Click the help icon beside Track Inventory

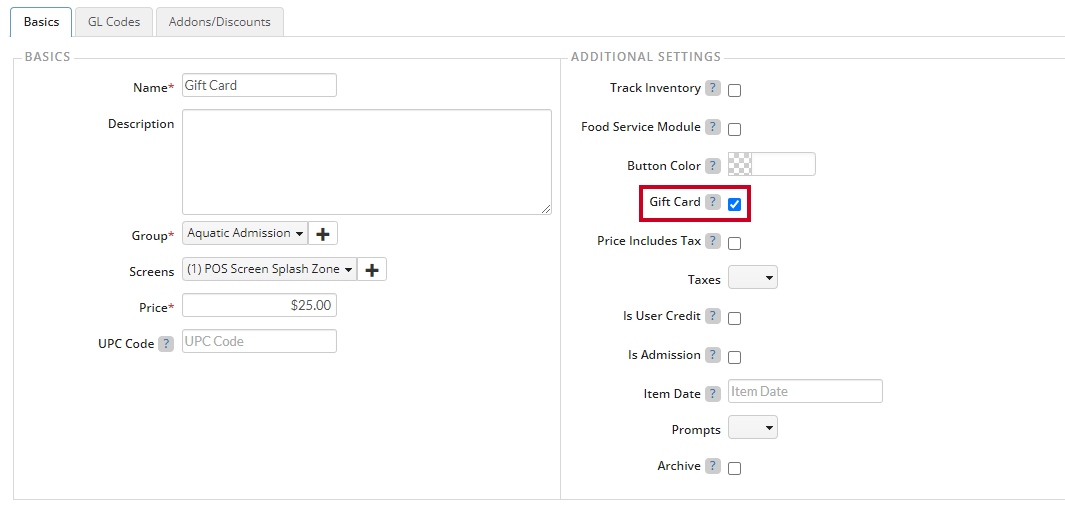[x=712, y=88]
